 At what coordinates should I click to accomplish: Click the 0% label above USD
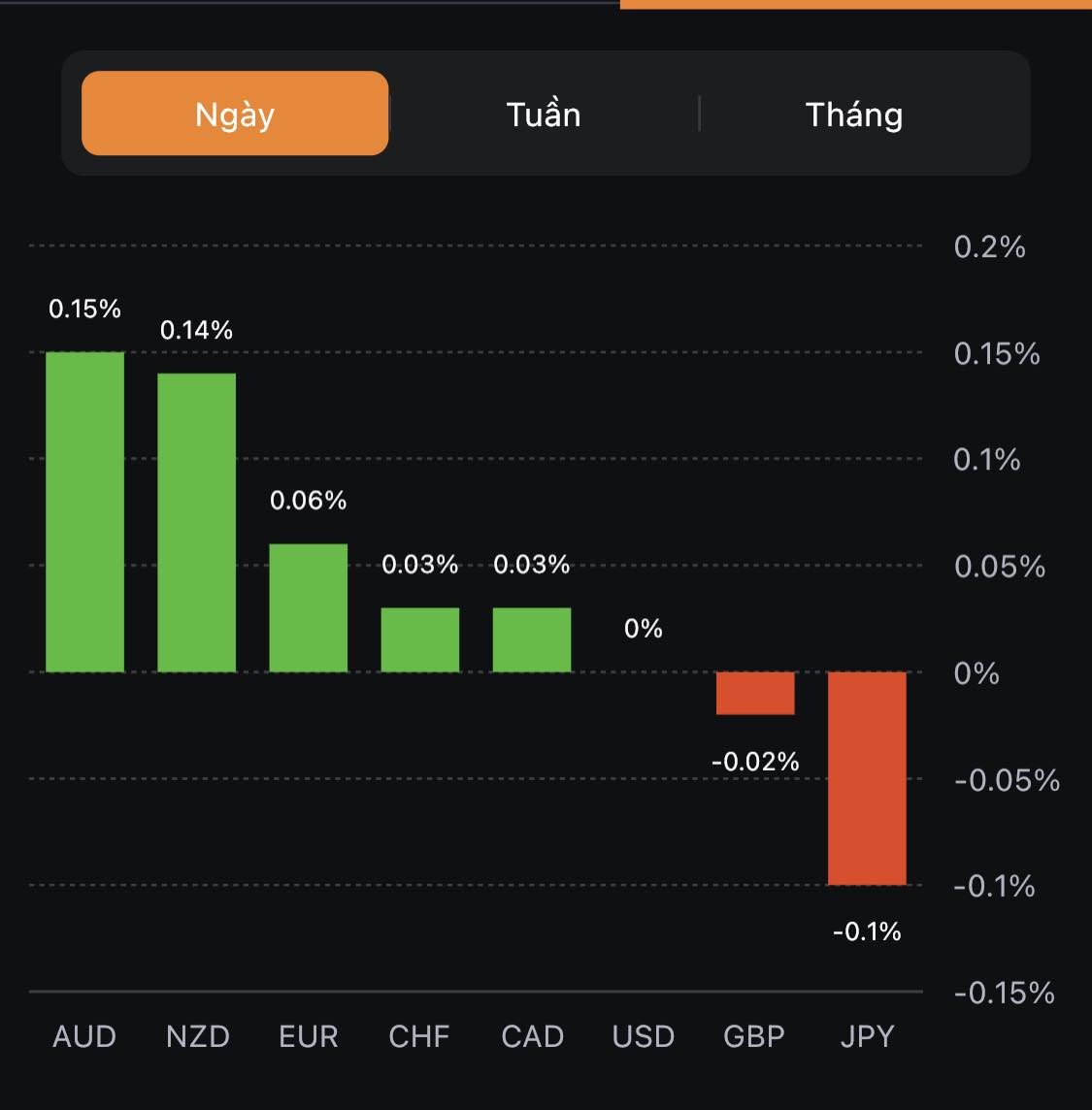click(x=644, y=629)
